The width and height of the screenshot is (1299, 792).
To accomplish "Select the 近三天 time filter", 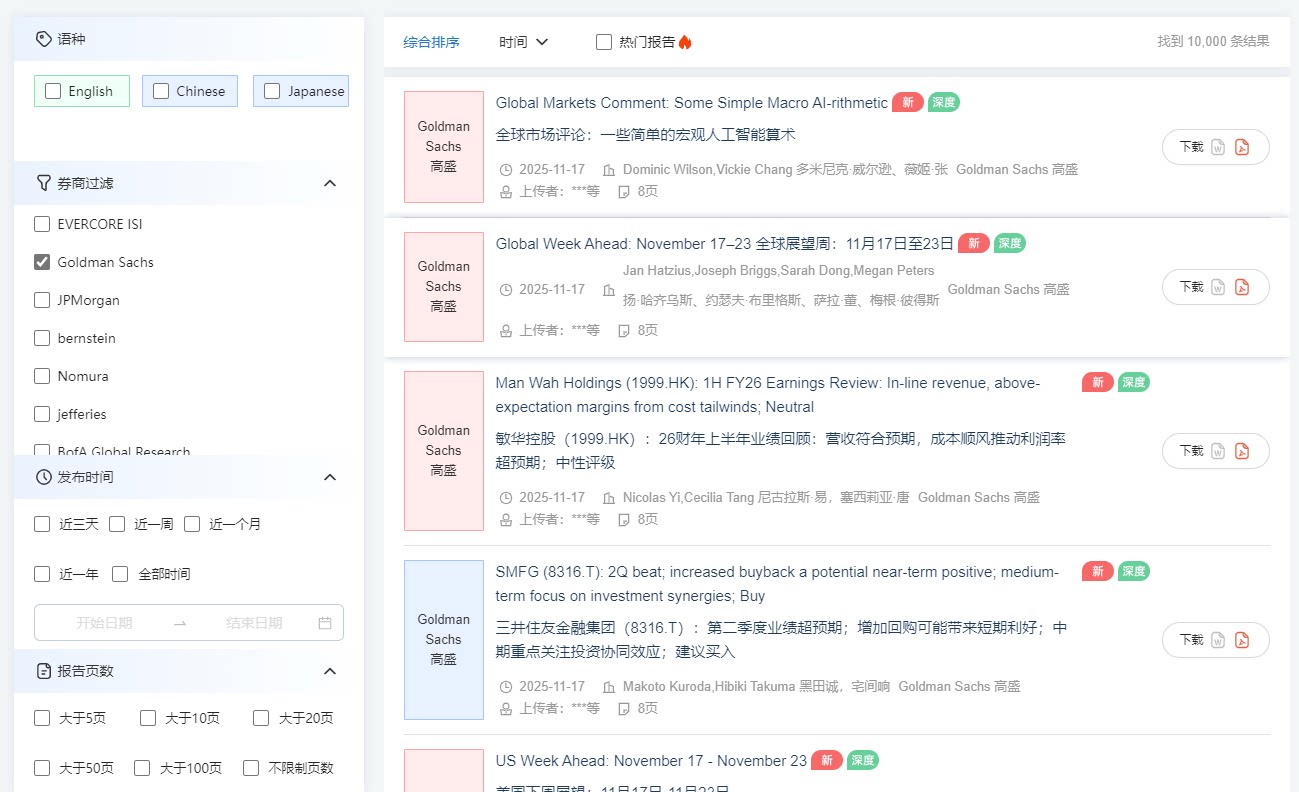I will pos(42,524).
